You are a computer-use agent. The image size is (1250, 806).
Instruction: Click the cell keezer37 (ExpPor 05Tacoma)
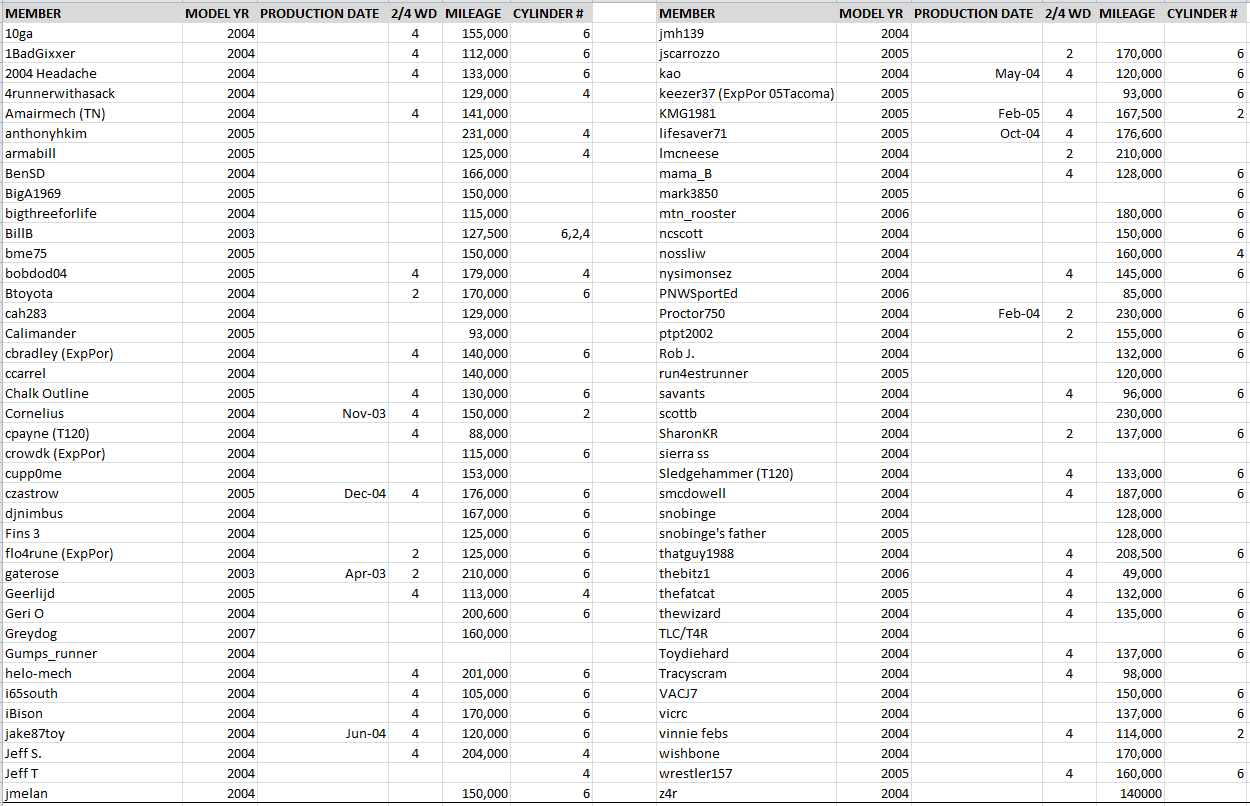tap(746, 93)
